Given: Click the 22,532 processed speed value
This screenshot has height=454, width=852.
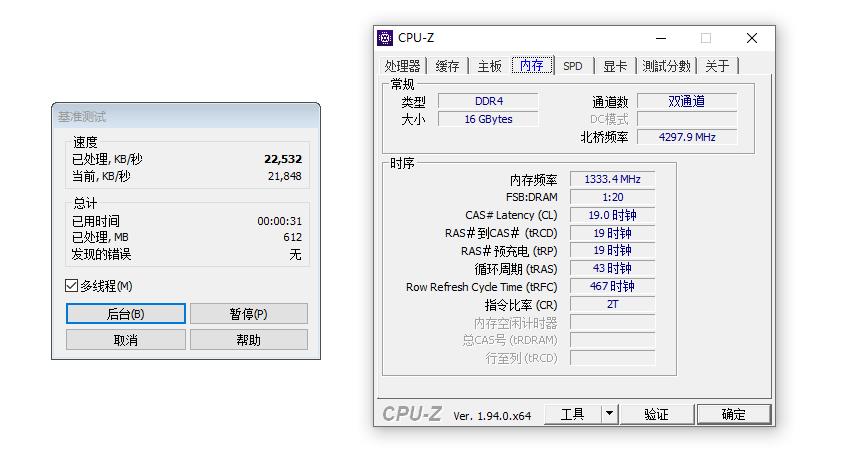Looking at the screenshot, I should coord(283,159).
